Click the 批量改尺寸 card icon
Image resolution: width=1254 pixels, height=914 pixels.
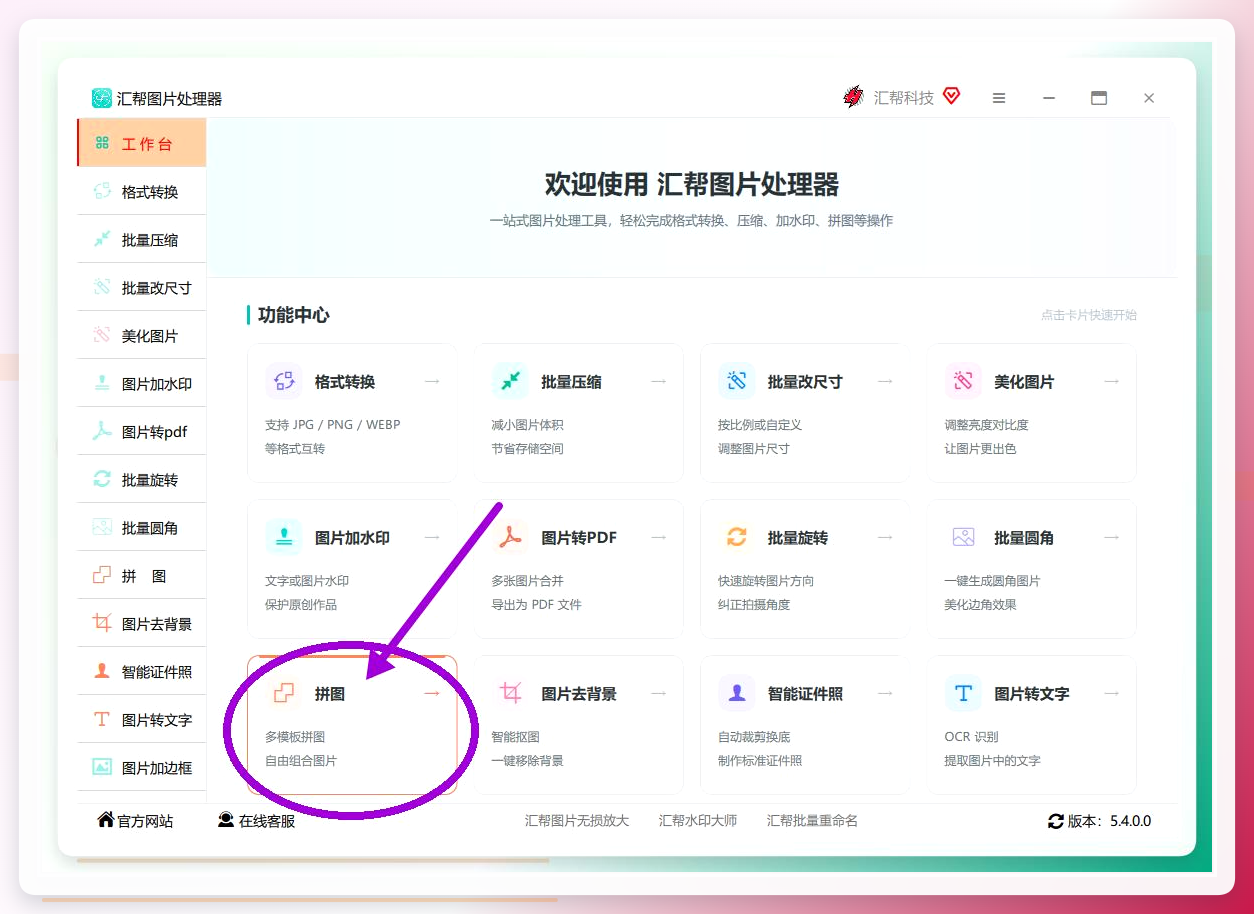point(737,381)
